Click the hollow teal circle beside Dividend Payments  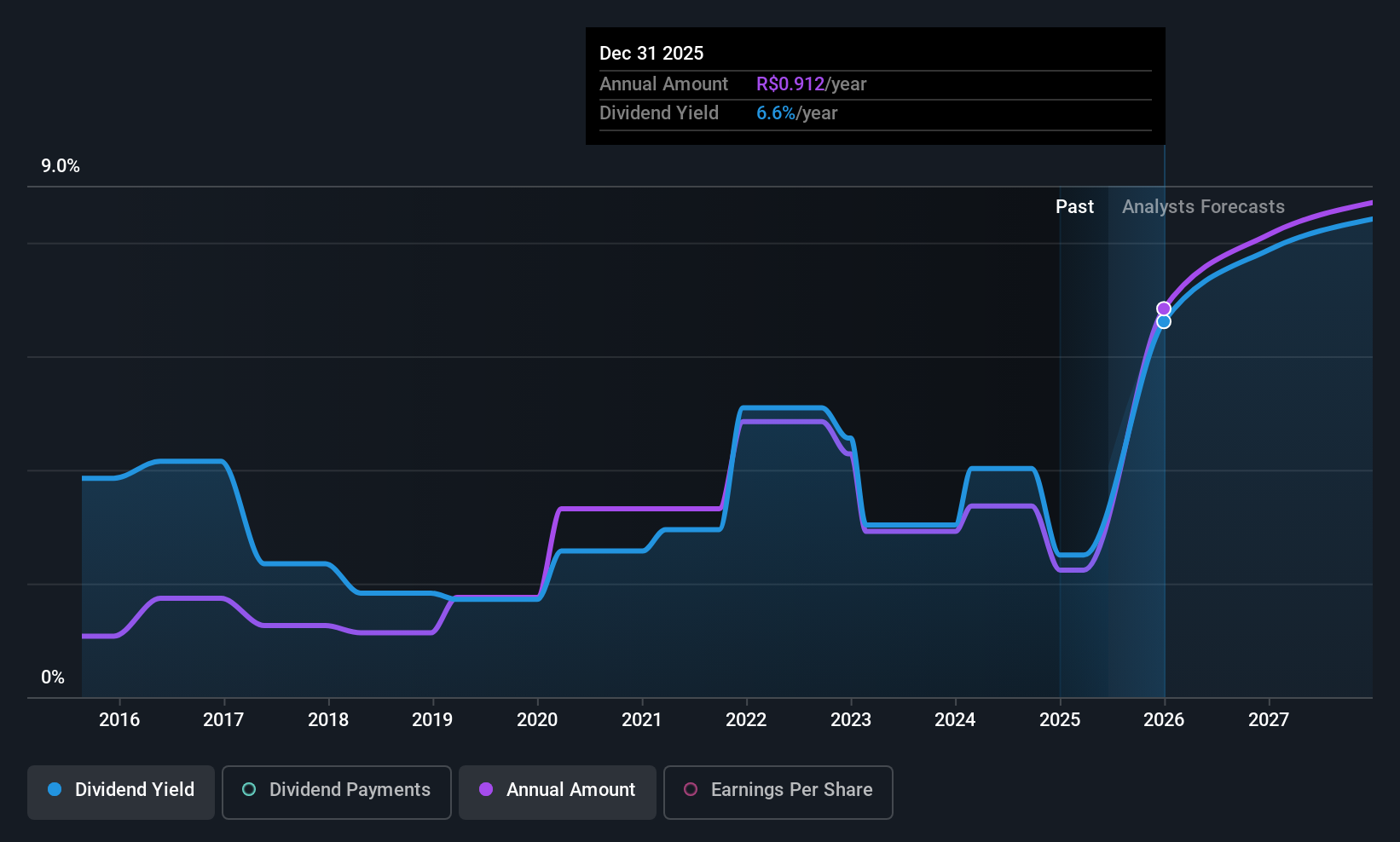pos(249,789)
